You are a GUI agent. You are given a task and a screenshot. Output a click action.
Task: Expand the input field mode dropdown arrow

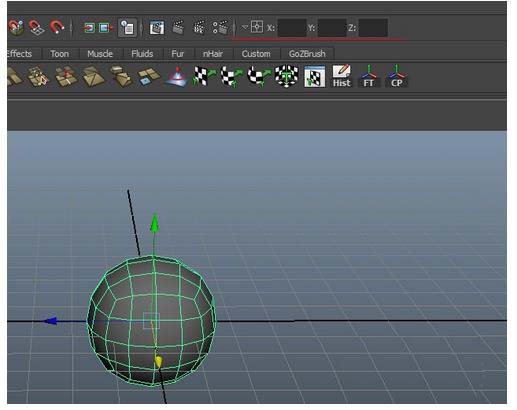pyautogui.click(x=245, y=27)
